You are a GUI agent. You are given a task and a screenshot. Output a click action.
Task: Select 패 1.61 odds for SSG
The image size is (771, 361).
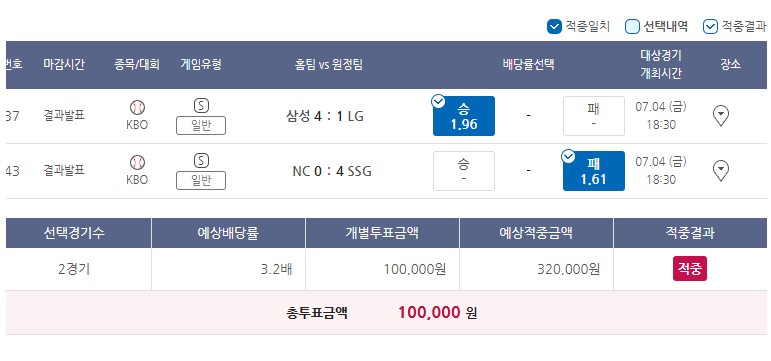click(593, 171)
